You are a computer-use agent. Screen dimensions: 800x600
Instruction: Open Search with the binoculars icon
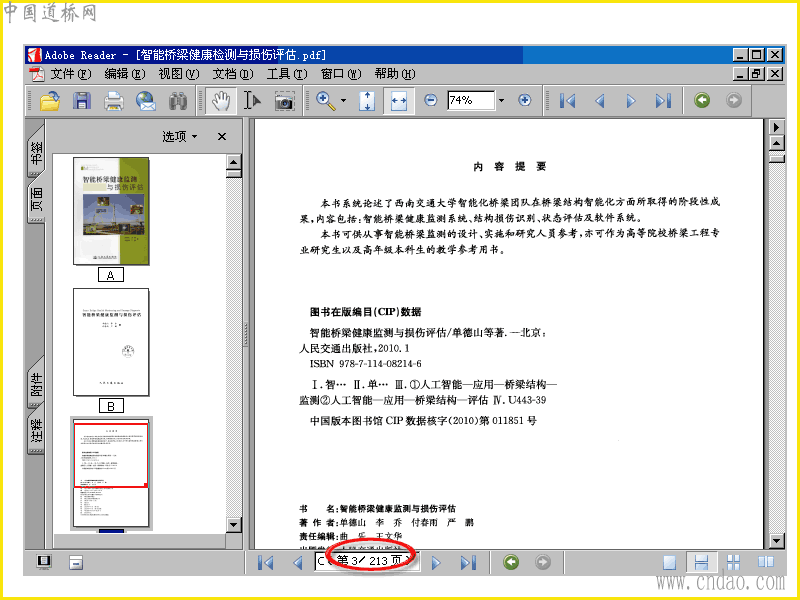pyautogui.click(x=178, y=101)
